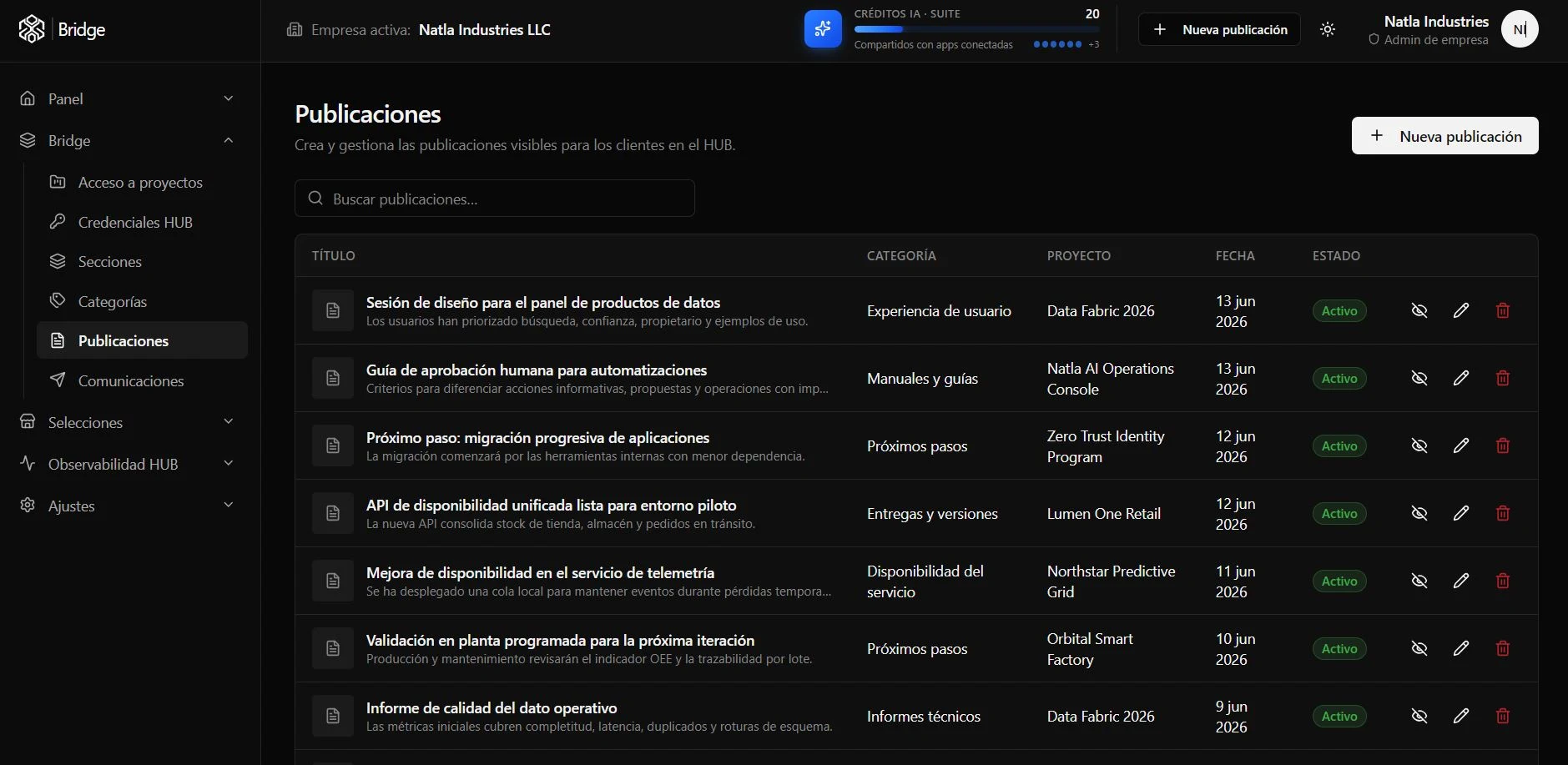This screenshot has width=1568, height=765.
Task: Delete 'Validación en planta programada' publication
Action: 1503,648
